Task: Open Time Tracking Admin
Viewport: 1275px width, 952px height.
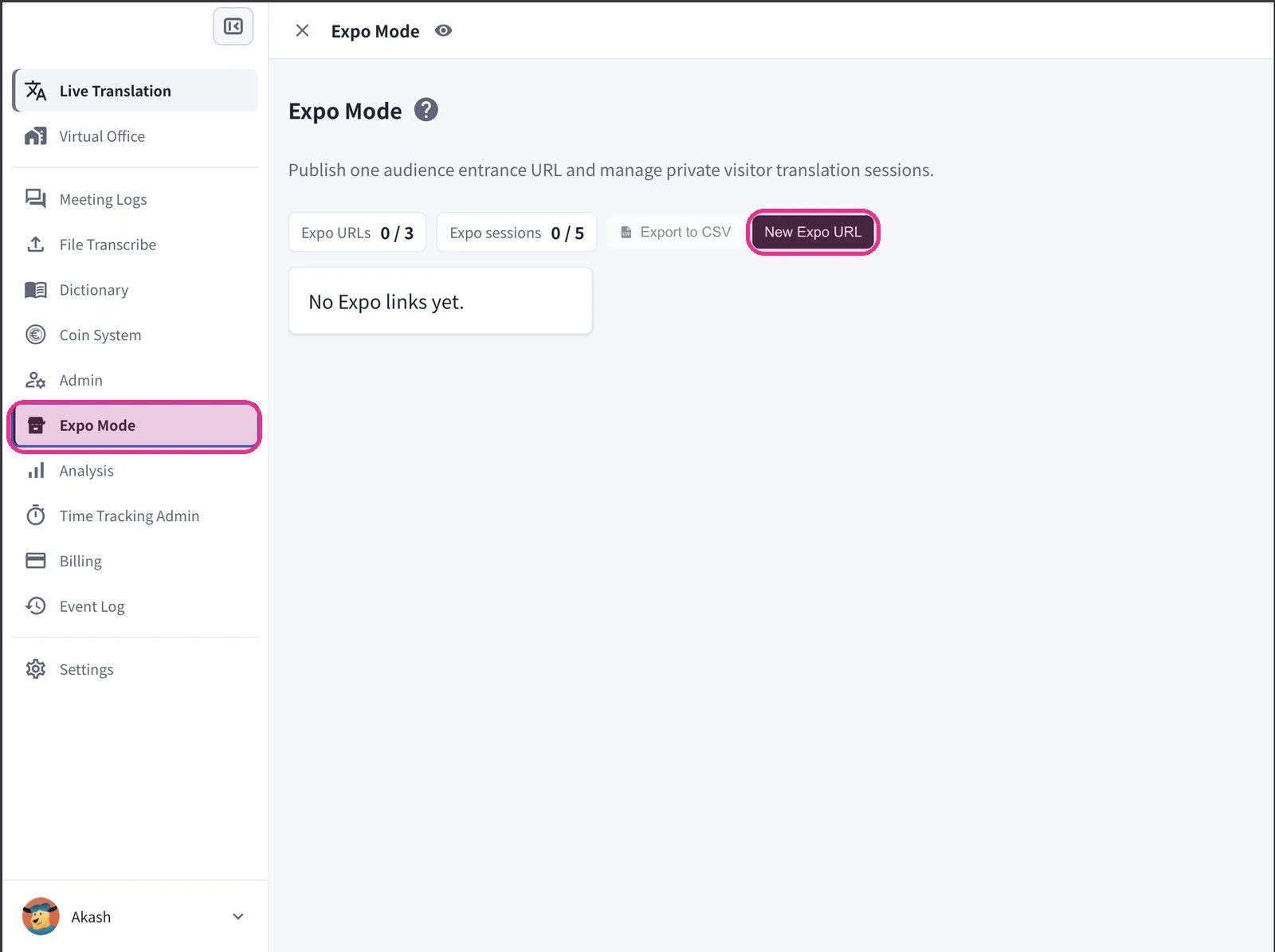Action: pos(135,515)
